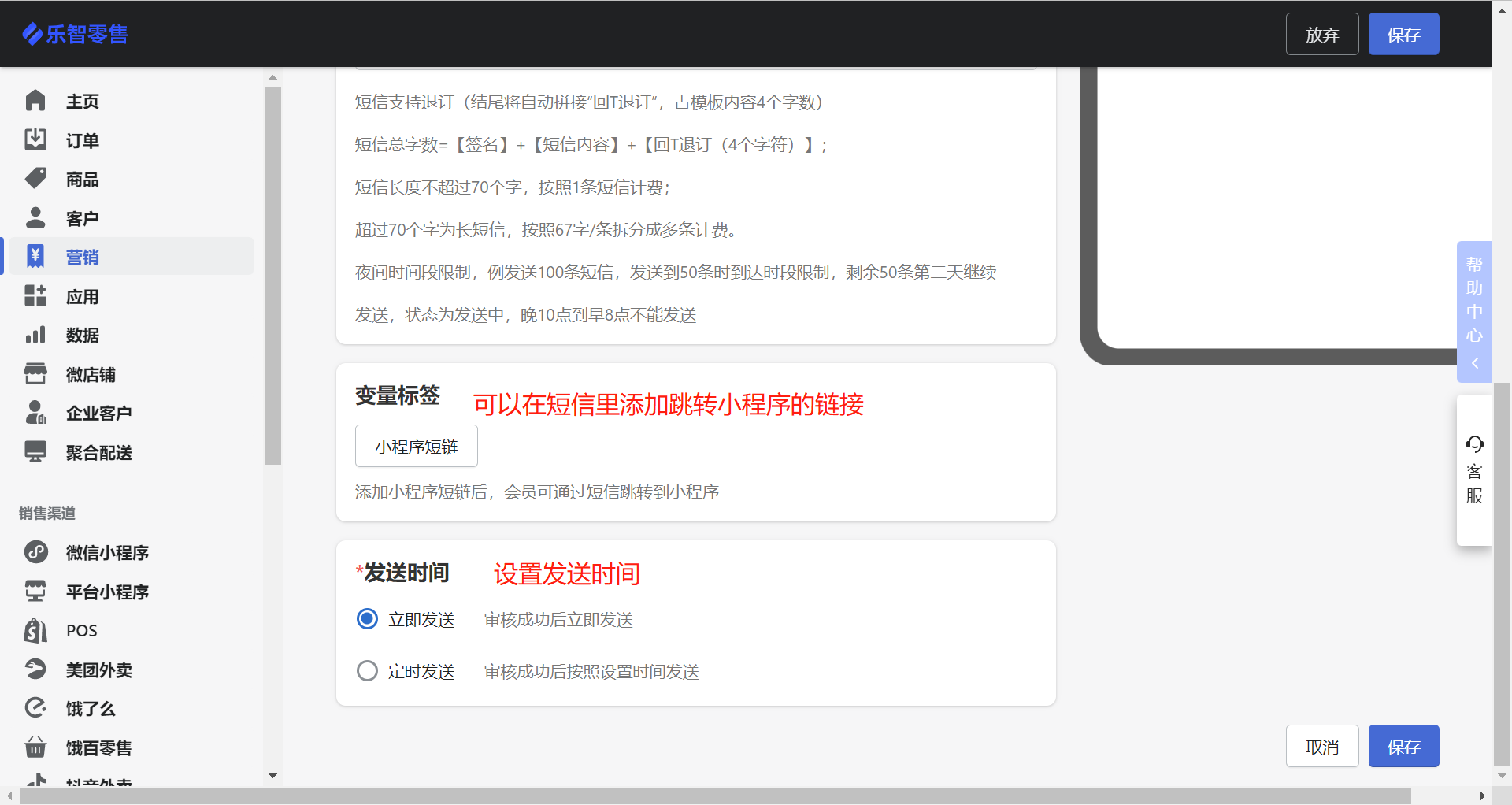1512x805 pixels.
Task: Click the 发送时间 section title
Action: (406, 573)
